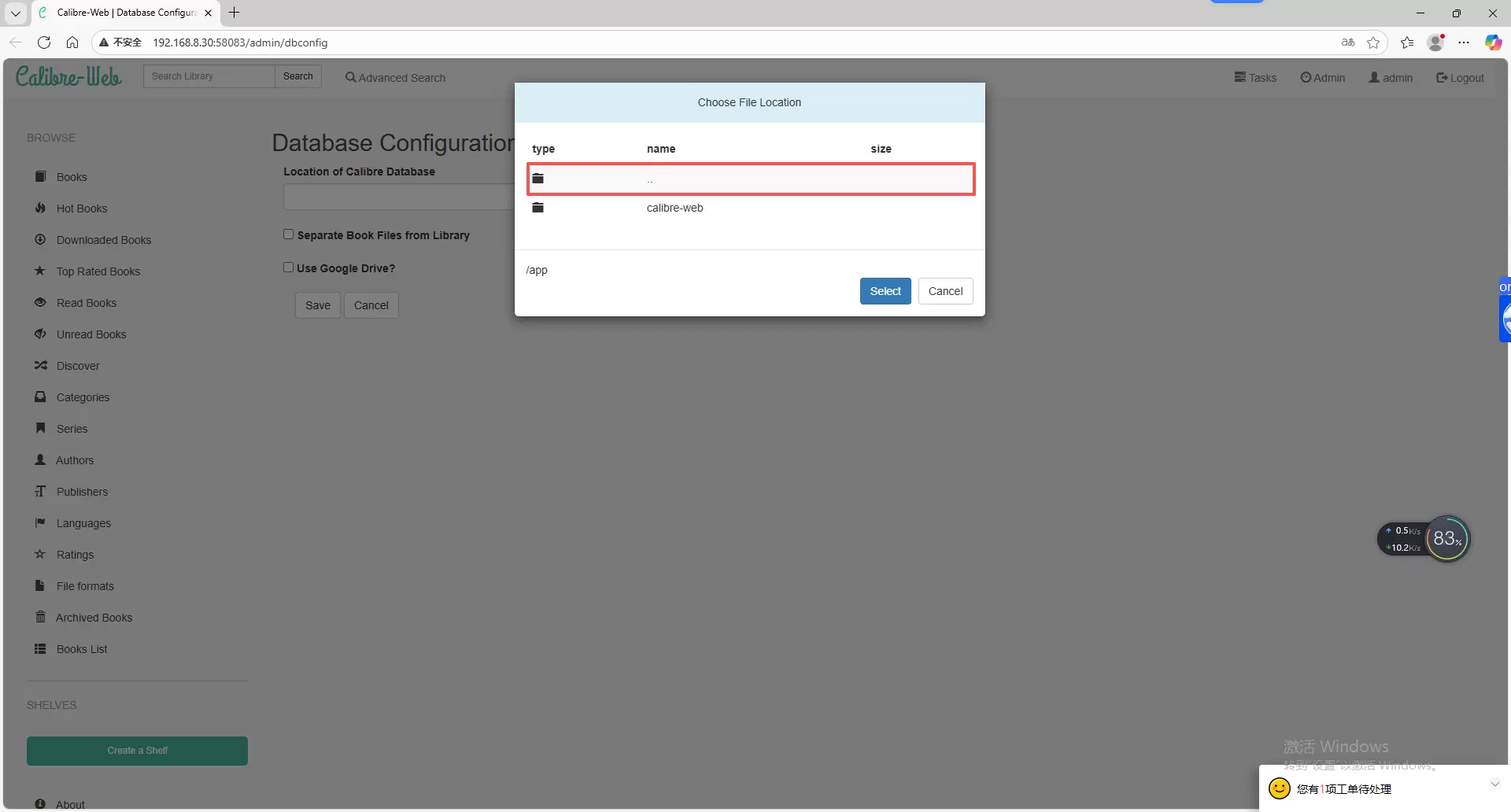Screen dimensions: 1511x812
Task: Open browser Settings and more menu
Action: point(1464,42)
